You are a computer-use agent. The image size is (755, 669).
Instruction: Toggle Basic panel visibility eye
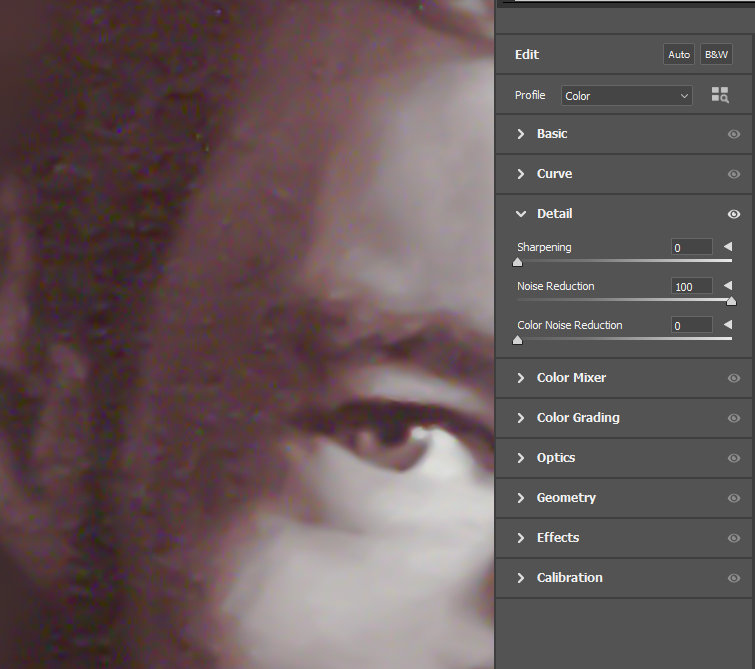734,134
